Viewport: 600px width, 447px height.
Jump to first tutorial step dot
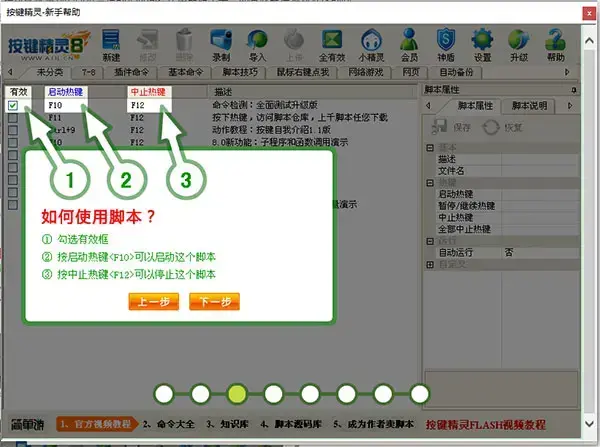164,394
